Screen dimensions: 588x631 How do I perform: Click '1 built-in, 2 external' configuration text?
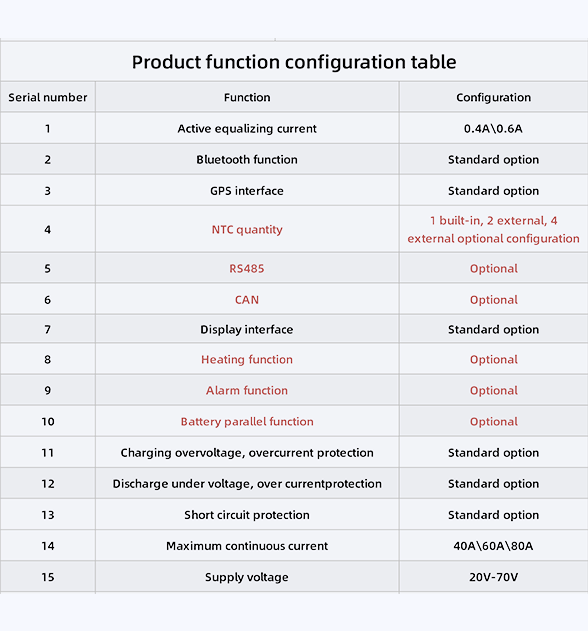[488, 221]
